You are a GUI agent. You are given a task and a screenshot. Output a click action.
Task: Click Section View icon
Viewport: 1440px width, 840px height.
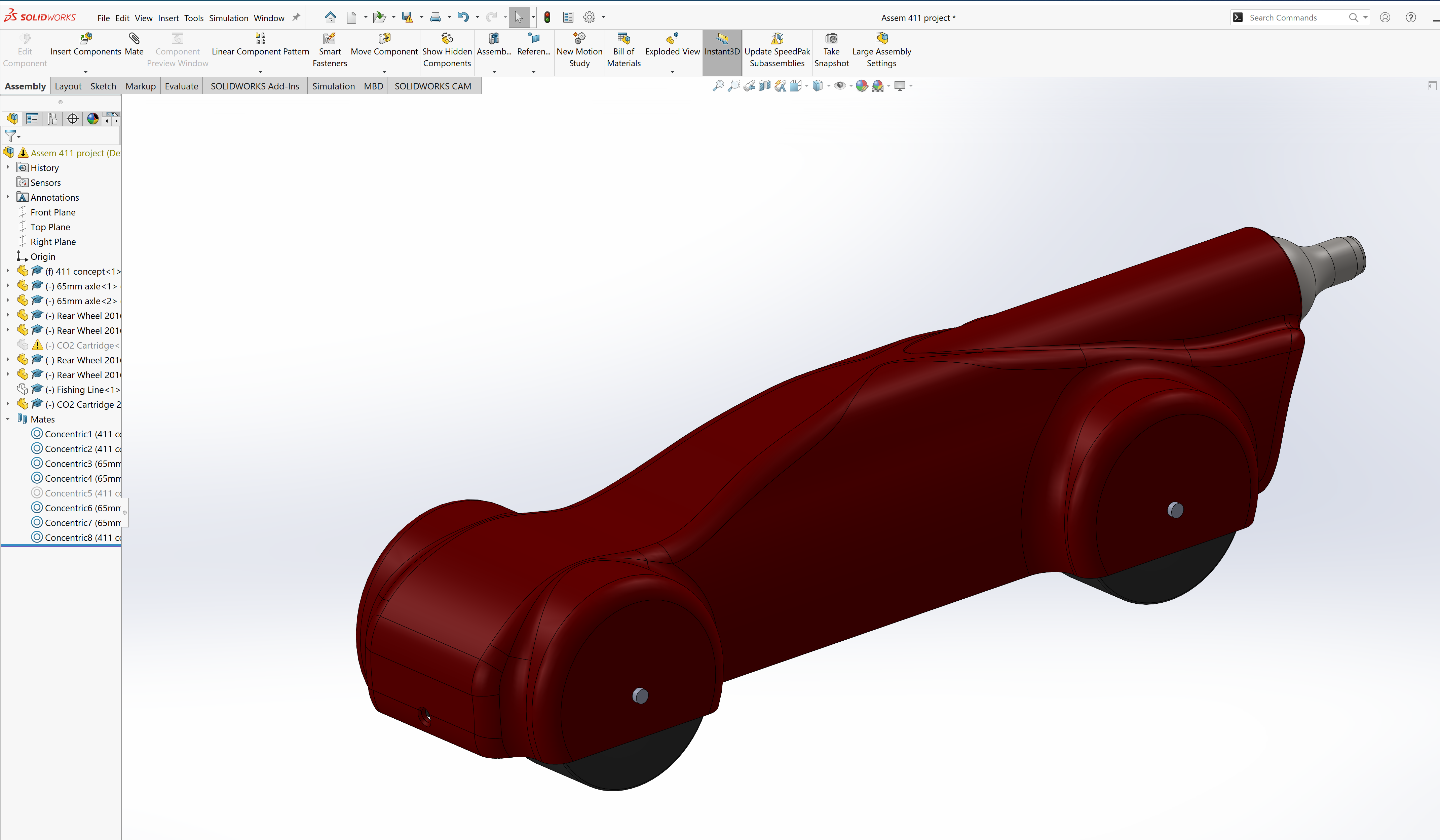pyautogui.click(x=765, y=86)
